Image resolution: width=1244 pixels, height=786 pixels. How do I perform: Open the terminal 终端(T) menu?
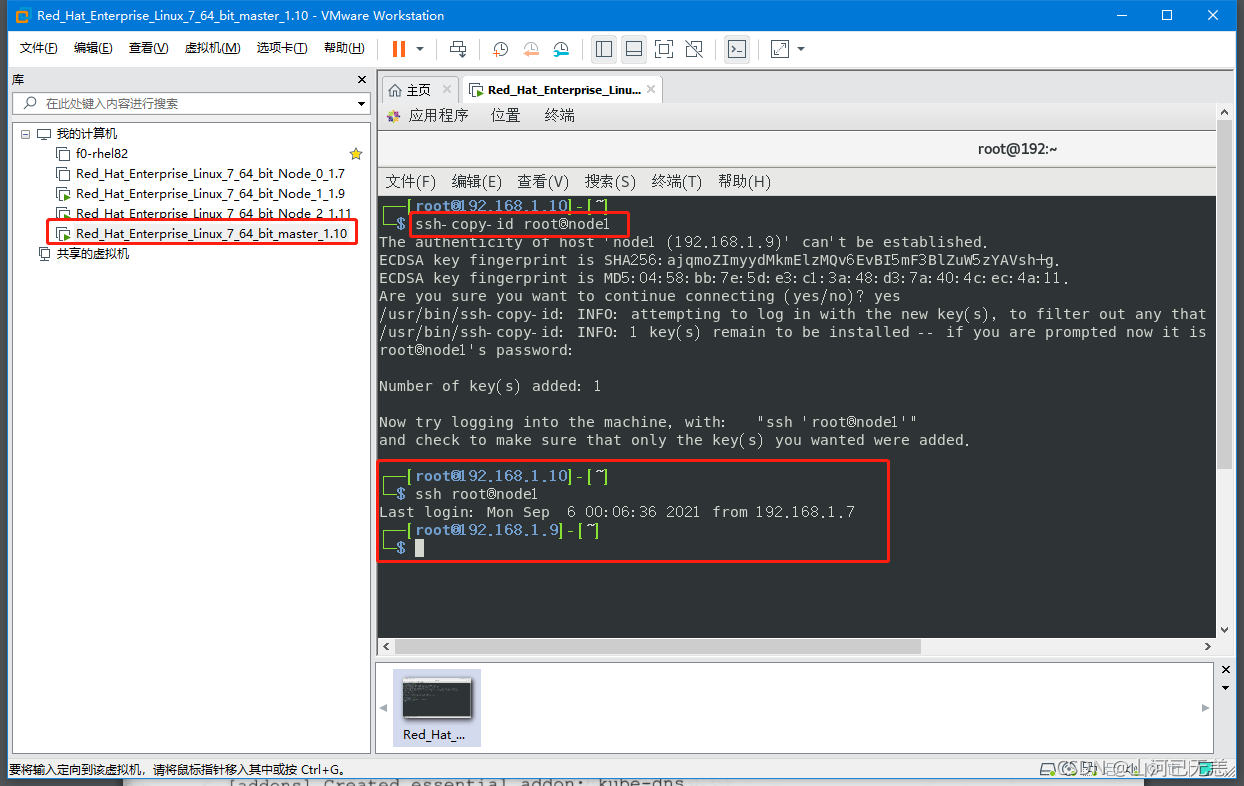tap(677, 182)
